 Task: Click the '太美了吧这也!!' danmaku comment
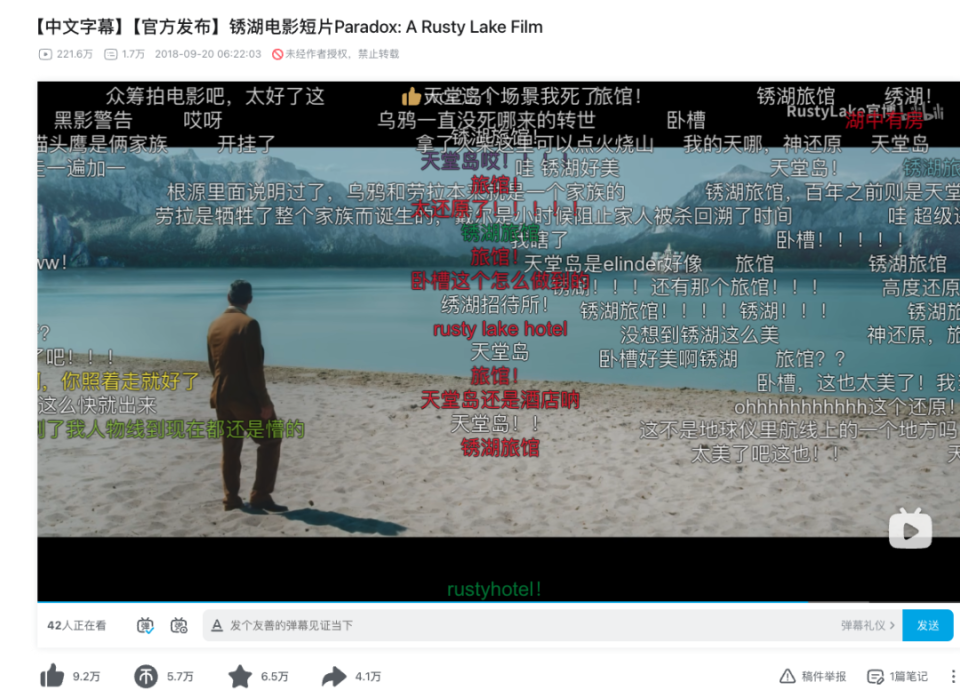[x=765, y=454]
